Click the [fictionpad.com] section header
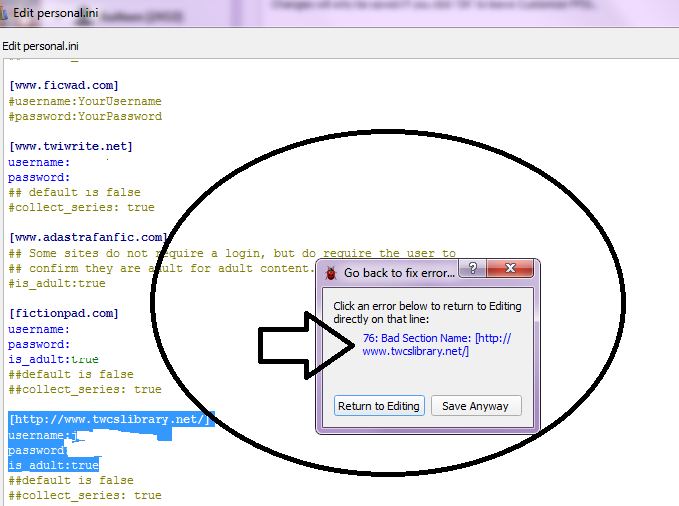Viewport: 679px width, 506px height. tap(64, 313)
